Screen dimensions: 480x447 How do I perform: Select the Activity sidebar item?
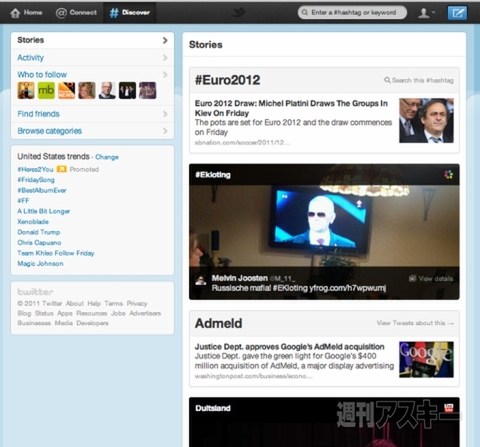[92, 58]
